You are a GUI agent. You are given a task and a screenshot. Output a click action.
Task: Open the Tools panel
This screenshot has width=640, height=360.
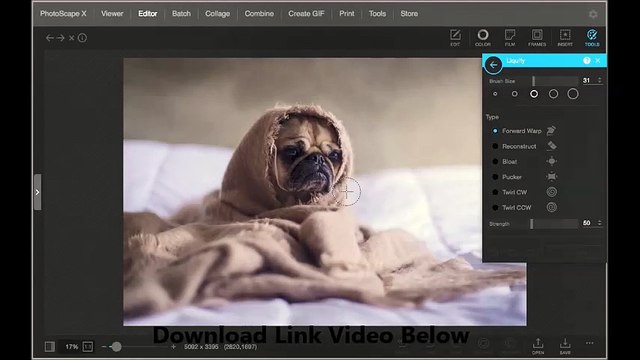(592, 38)
